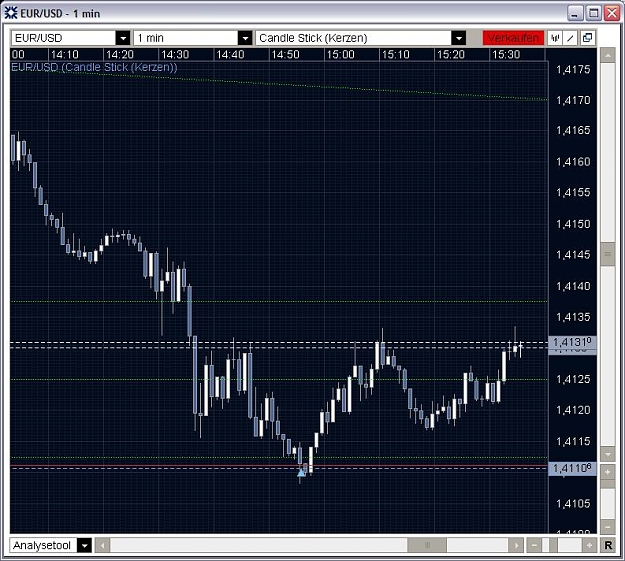Viewport: 625px width, 561px height.
Task: Click the vertical zoom slider handle
Action: (608, 484)
